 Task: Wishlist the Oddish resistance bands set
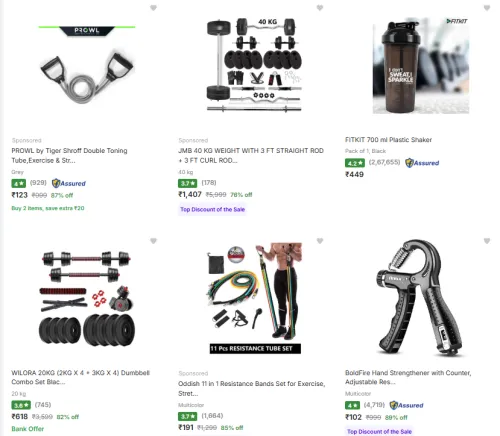[320, 241]
